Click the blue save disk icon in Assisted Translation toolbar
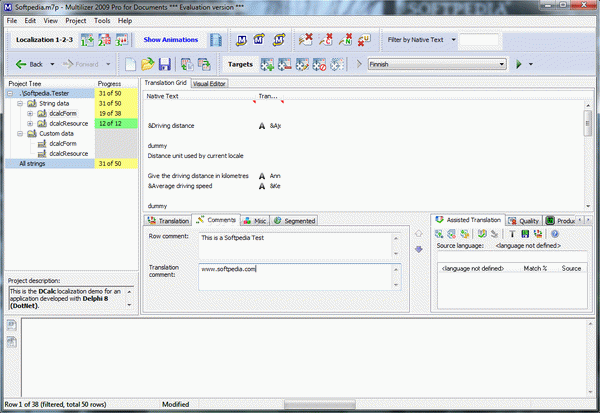Viewport: 600px width, 413px height. pos(525,233)
